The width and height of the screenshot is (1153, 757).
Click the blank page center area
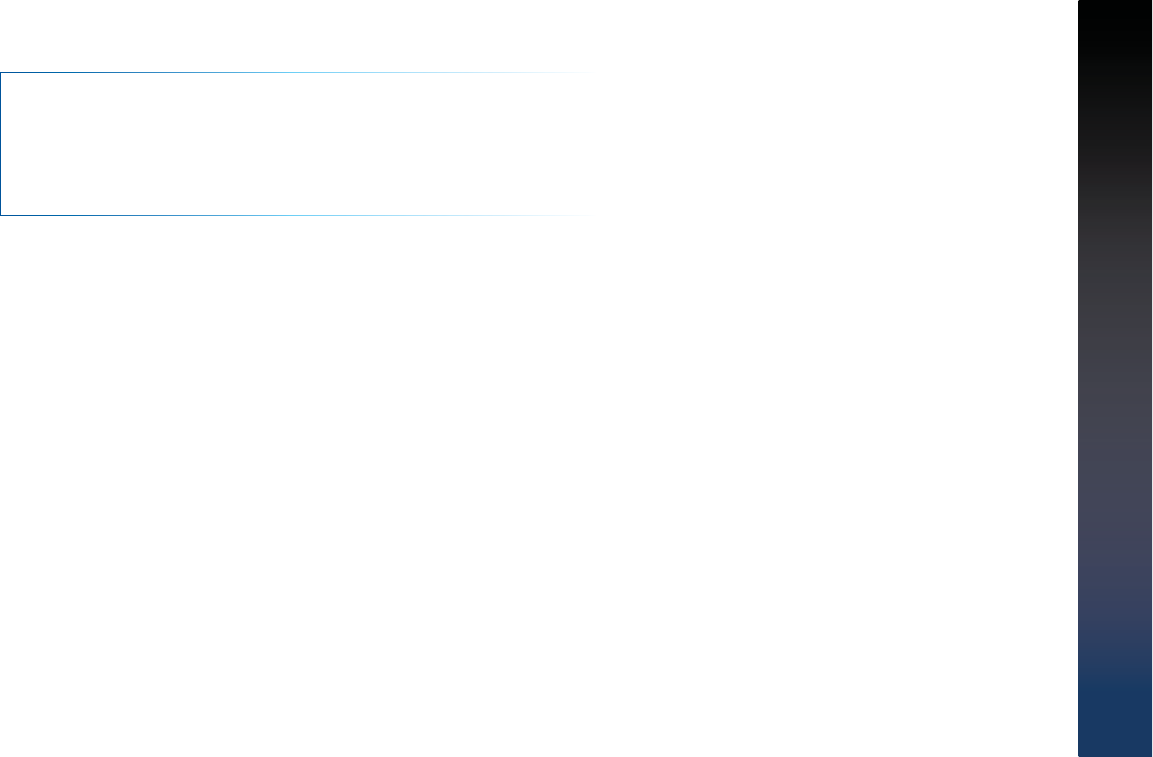[x=538, y=412]
